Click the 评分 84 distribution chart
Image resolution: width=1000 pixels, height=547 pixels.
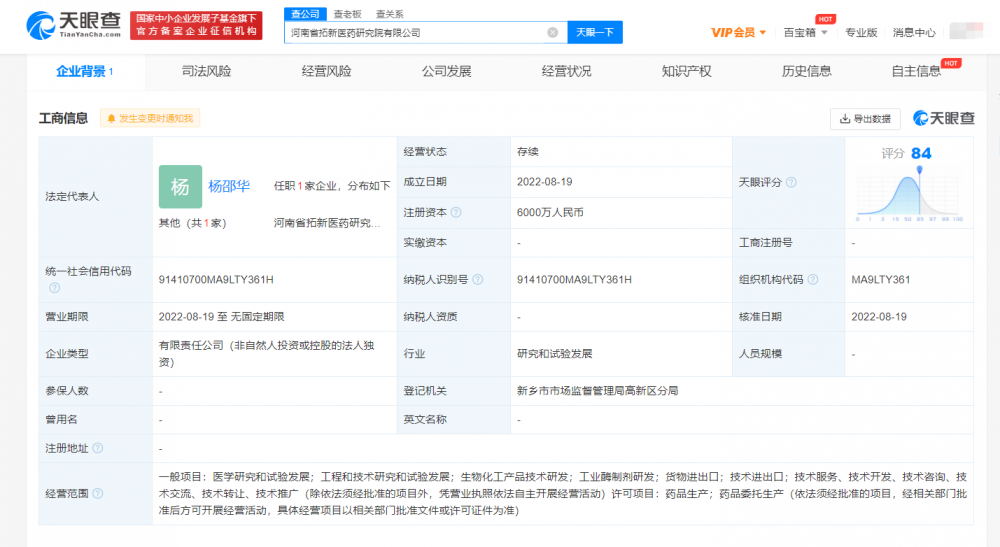[909, 194]
